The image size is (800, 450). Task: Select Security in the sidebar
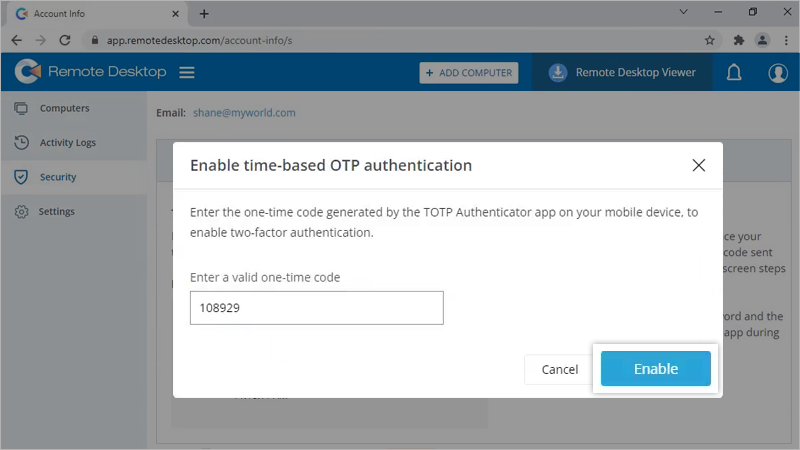coord(58,177)
